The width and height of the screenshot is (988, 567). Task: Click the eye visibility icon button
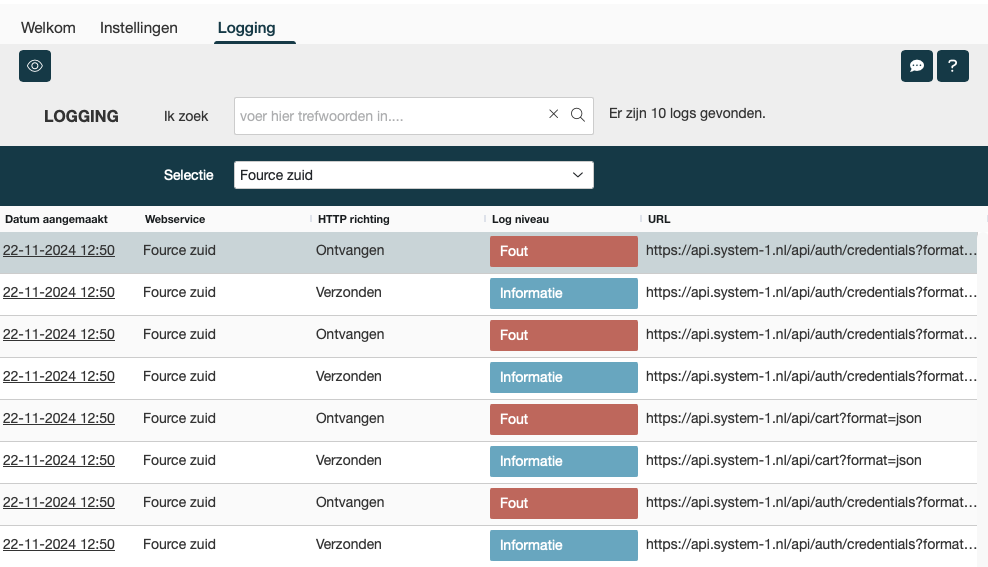35,66
